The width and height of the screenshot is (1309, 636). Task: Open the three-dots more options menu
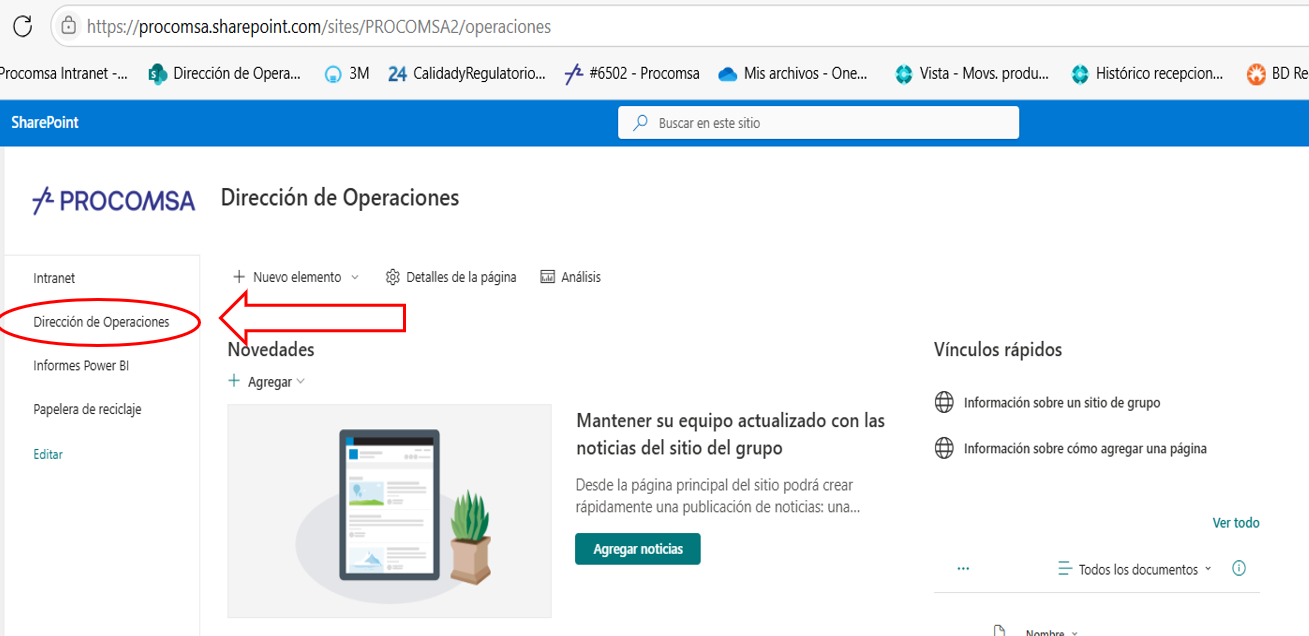click(x=963, y=569)
